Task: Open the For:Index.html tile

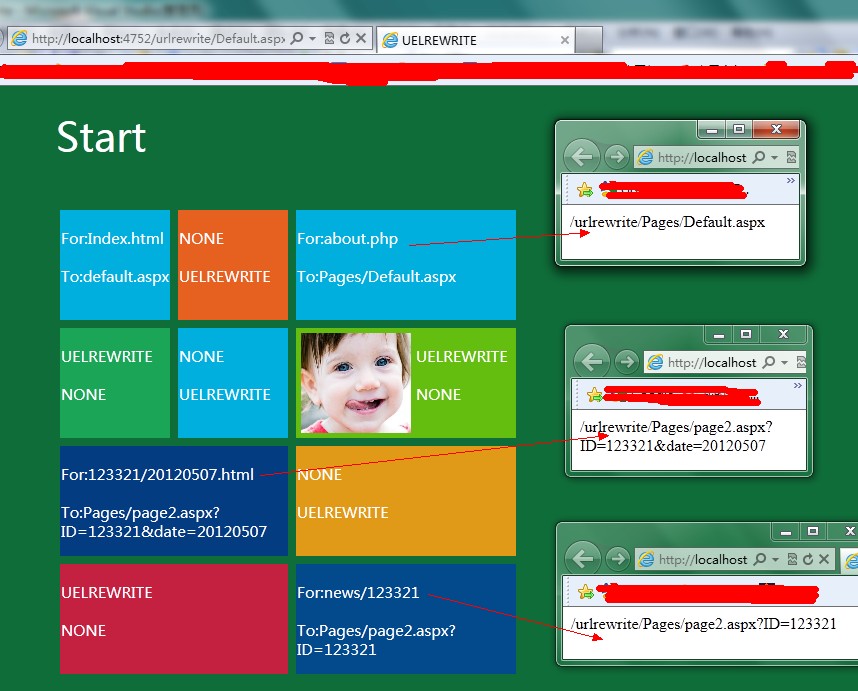Action: point(114,264)
